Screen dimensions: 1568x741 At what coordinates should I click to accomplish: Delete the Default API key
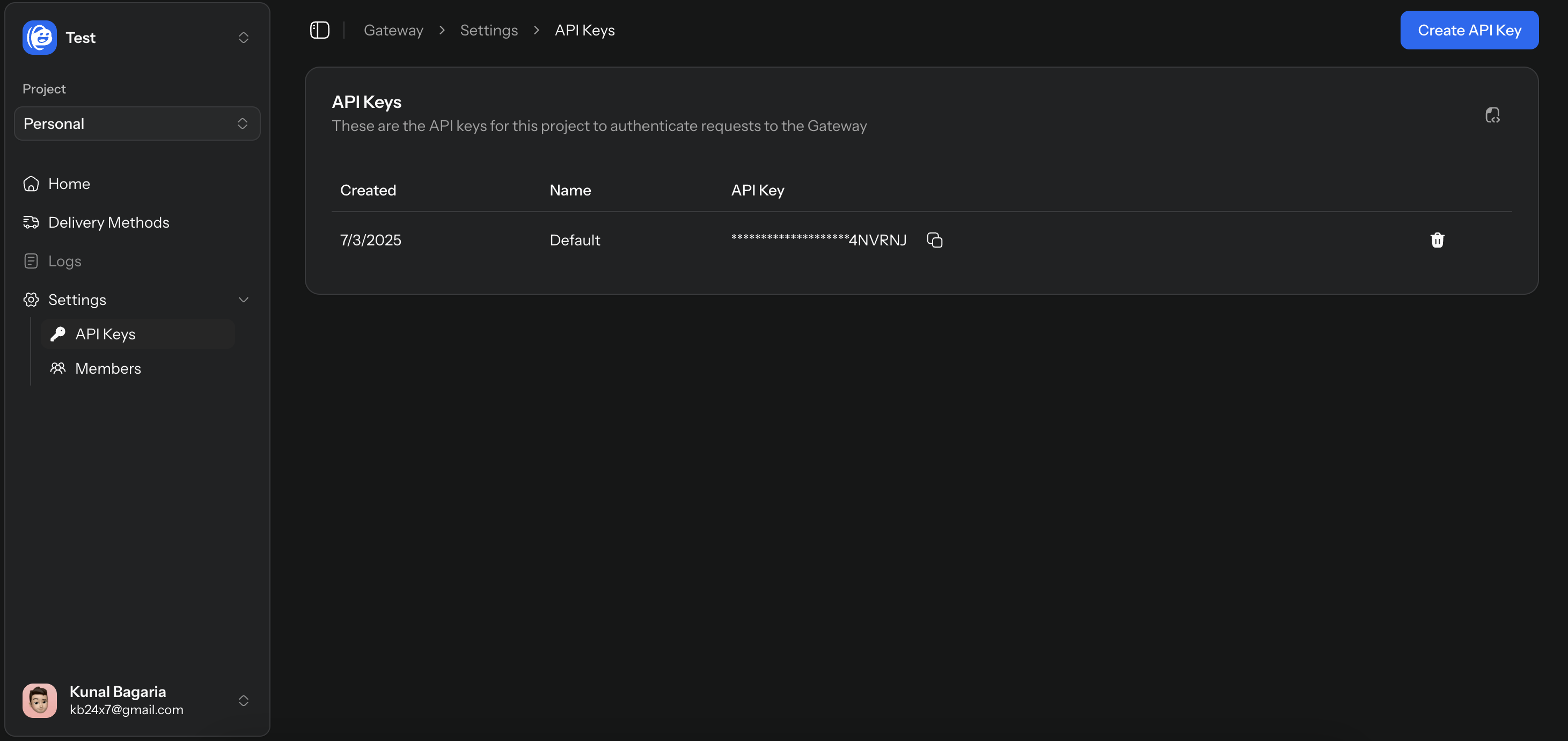click(1437, 240)
